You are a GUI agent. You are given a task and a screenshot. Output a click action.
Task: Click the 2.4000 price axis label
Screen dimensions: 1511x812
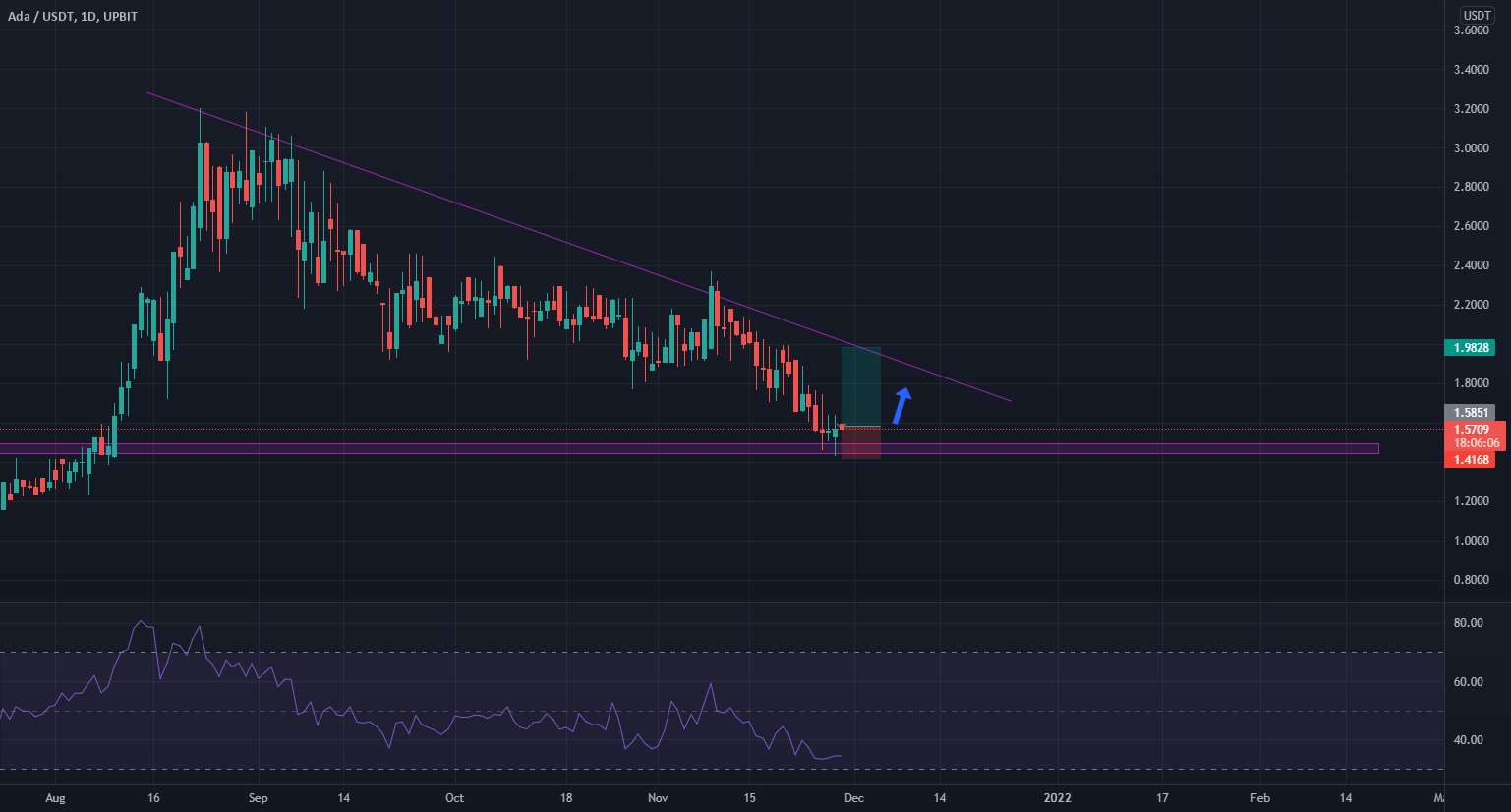[x=1472, y=265]
